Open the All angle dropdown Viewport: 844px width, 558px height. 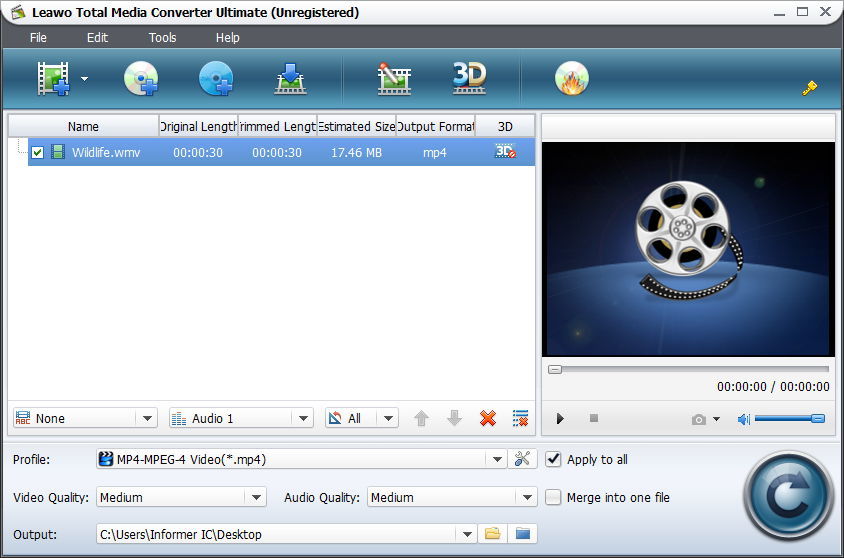tap(388, 418)
